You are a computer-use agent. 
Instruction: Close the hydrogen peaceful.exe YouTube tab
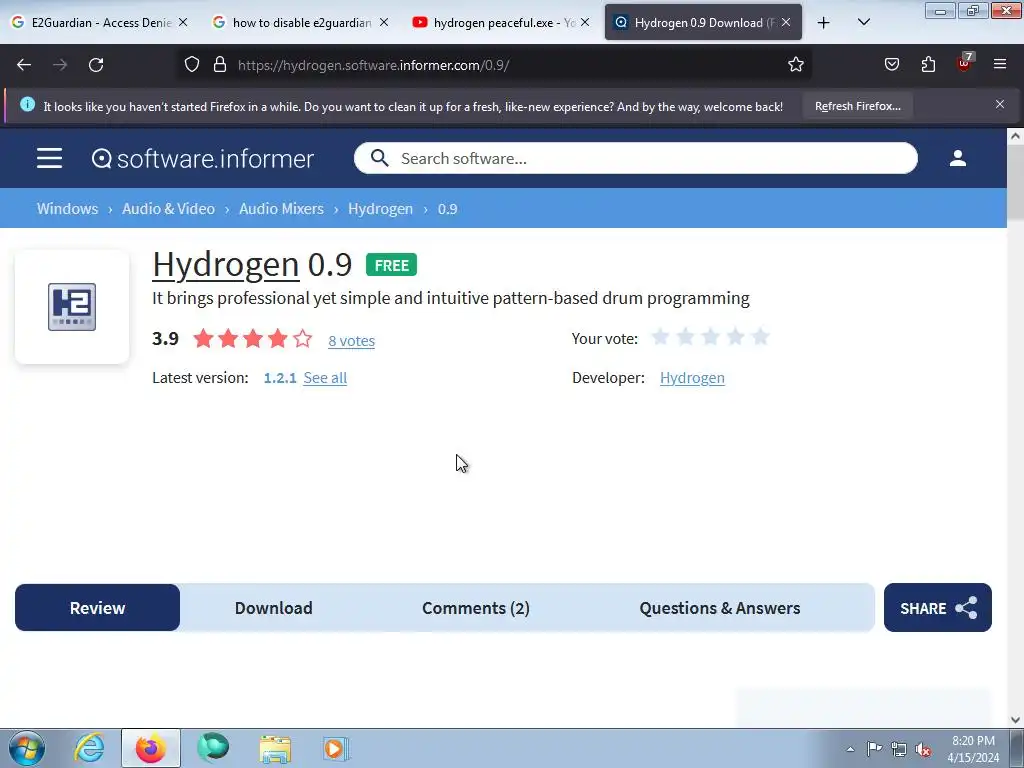pyautogui.click(x=585, y=22)
